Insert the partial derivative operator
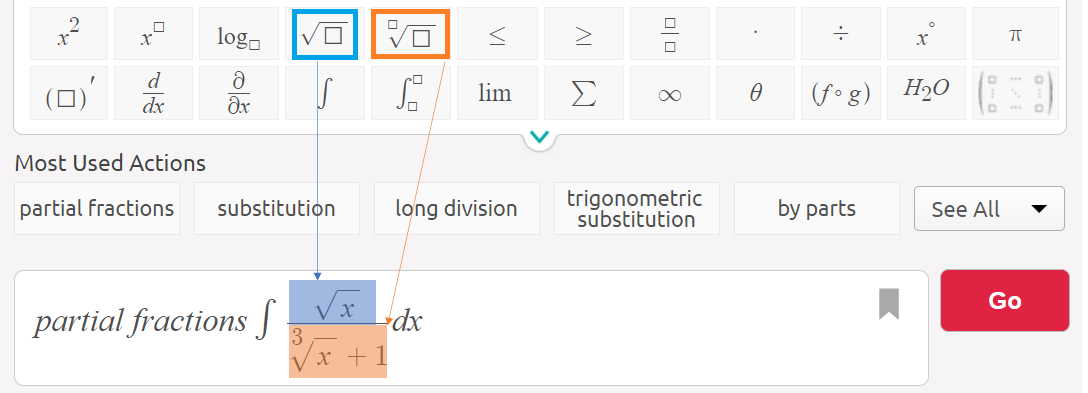 (239, 93)
